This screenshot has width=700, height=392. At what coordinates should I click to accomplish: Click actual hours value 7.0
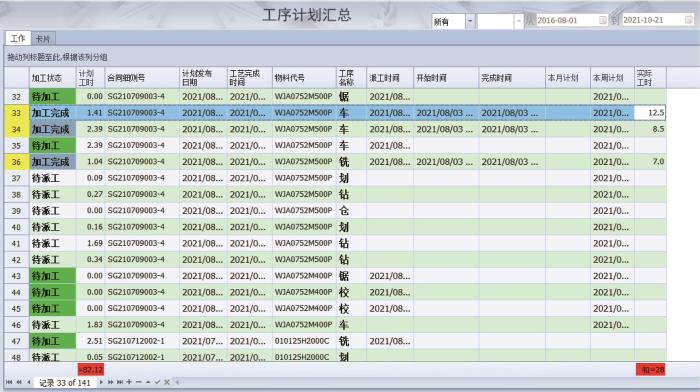(650, 162)
